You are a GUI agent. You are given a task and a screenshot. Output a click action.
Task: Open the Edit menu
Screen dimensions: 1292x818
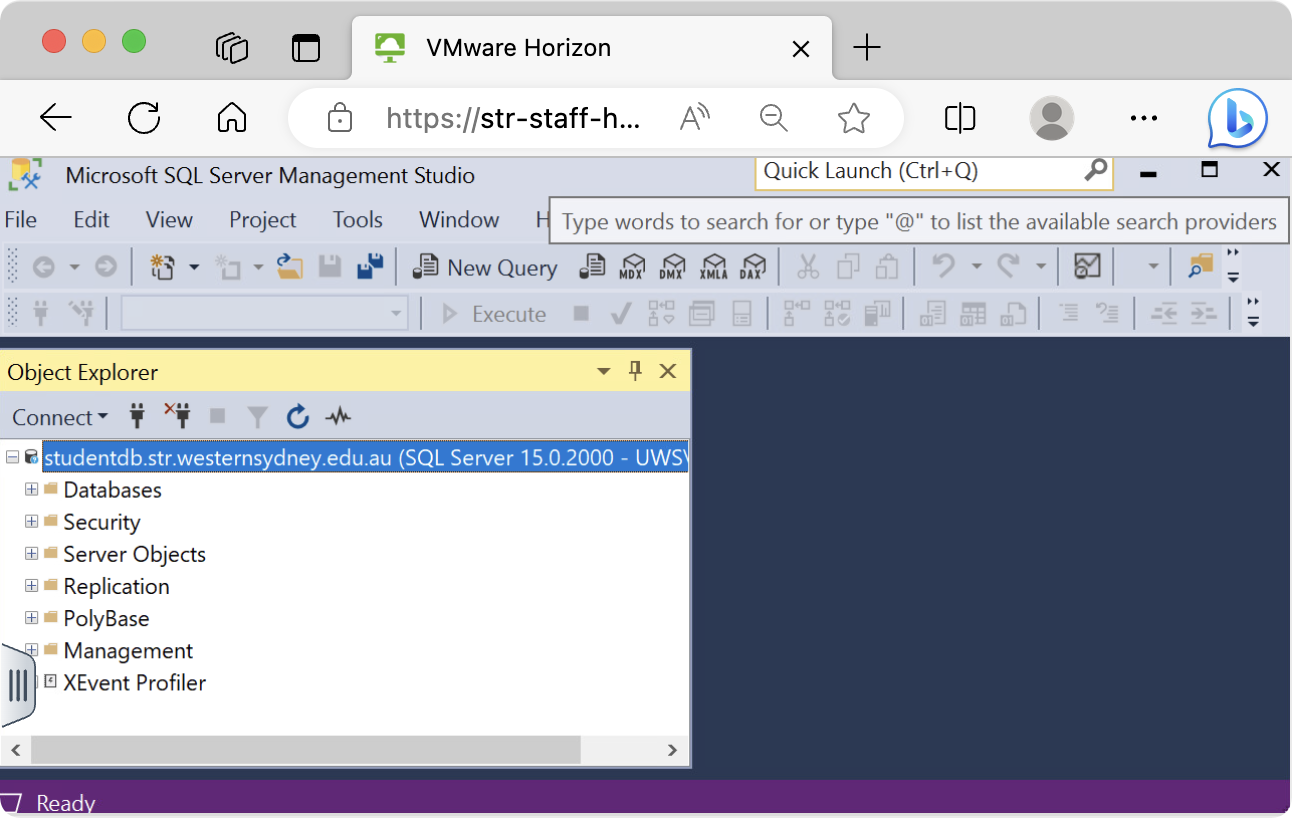click(91, 219)
